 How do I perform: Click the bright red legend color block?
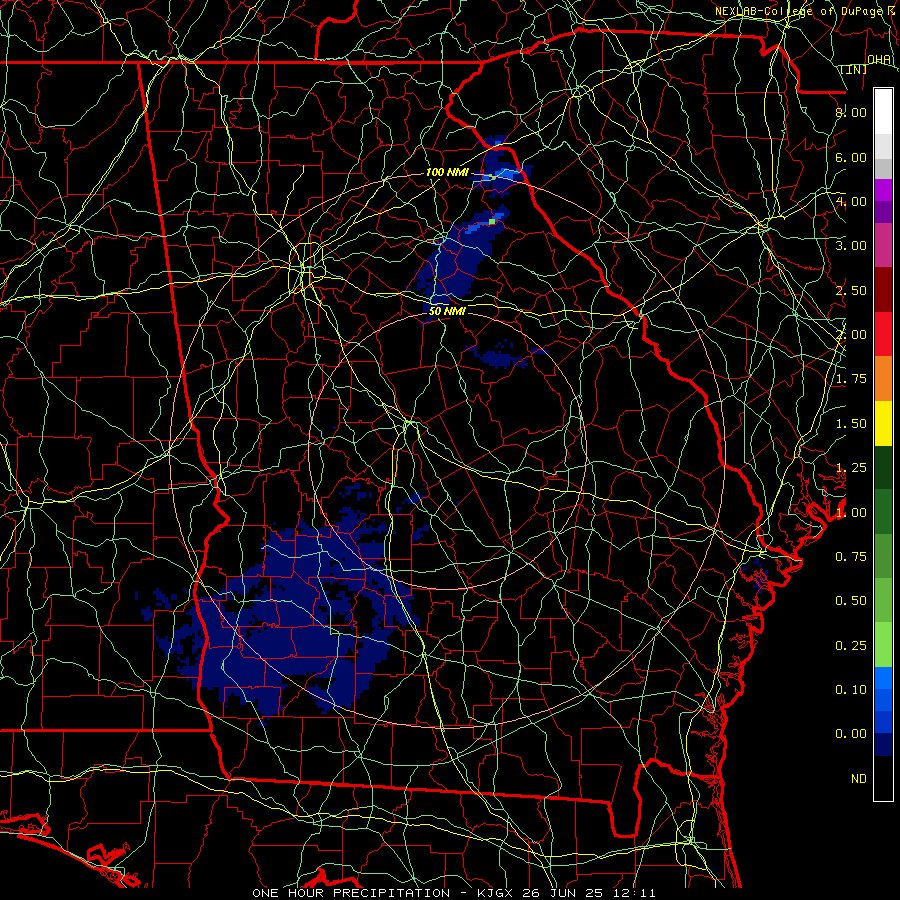click(x=883, y=334)
